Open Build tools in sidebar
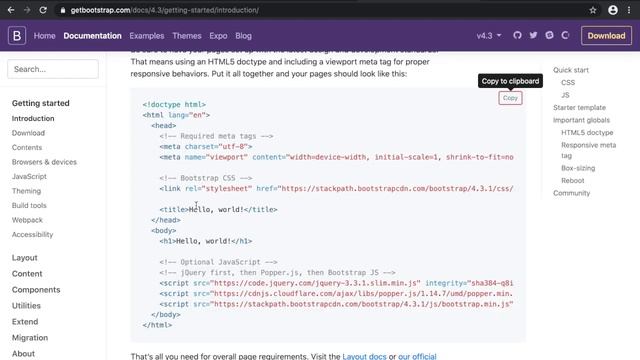 click(29, 205)
